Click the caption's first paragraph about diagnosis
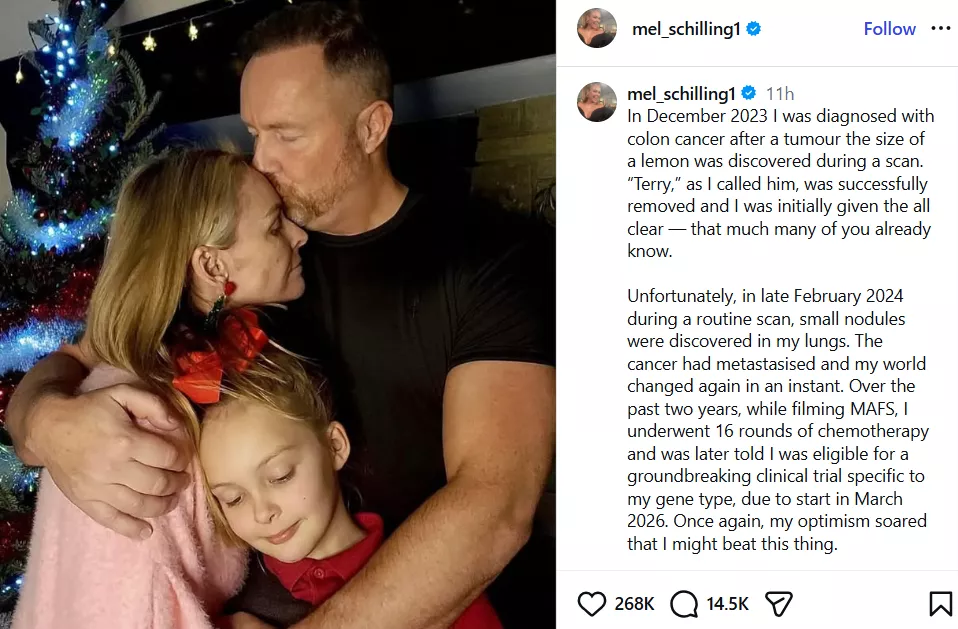The image size is (958, 629). (780, 183)
